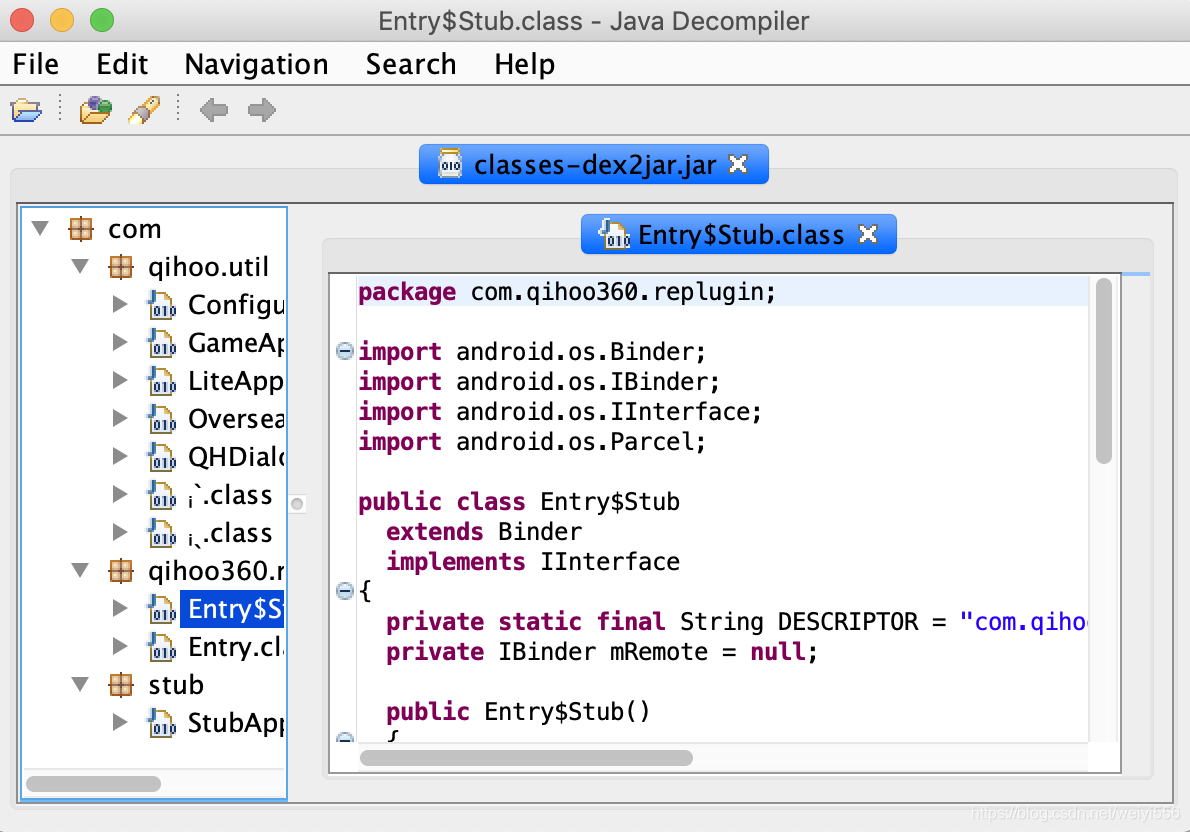Click the 'implements IInterface' line
1190x832 pixels.
click(x=533, y=562)
